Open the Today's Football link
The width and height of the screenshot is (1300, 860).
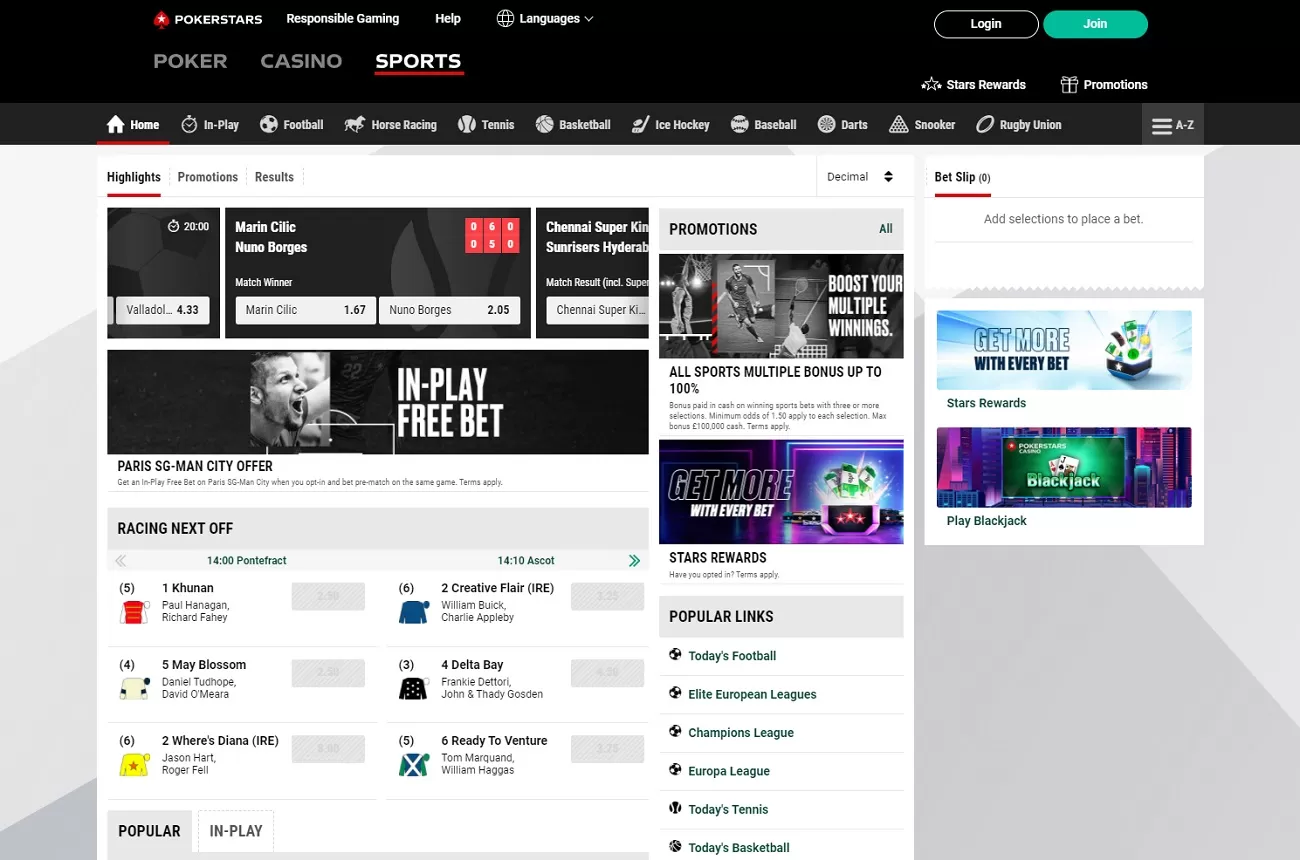coord(732,656)
